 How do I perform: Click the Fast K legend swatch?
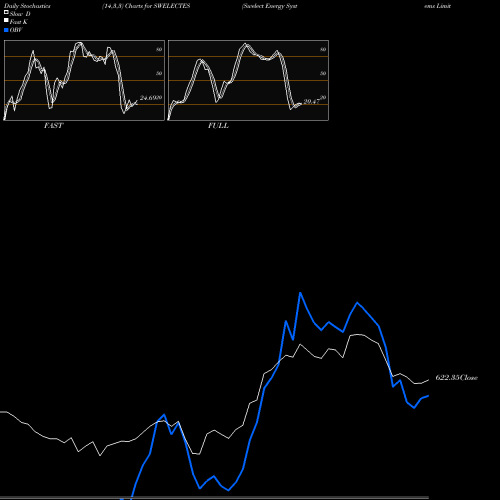click(x=6, y=20)
